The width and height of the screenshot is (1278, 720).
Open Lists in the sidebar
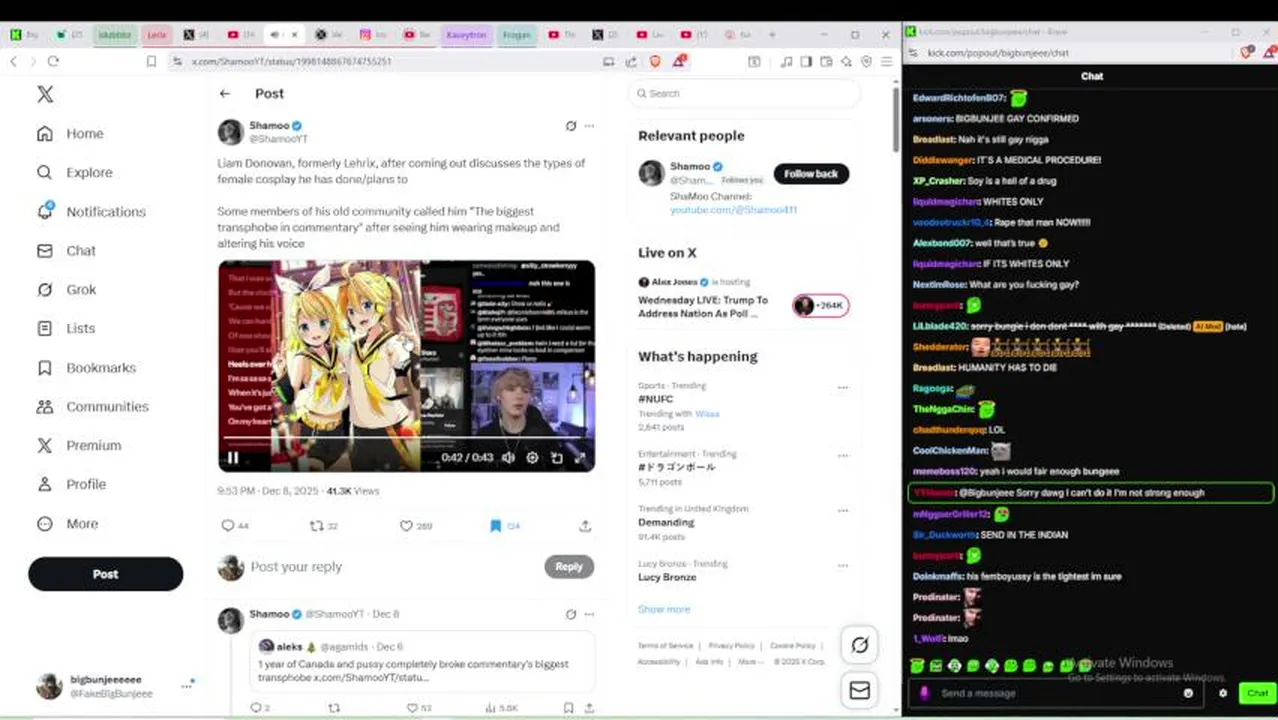[x=66, y=328]
